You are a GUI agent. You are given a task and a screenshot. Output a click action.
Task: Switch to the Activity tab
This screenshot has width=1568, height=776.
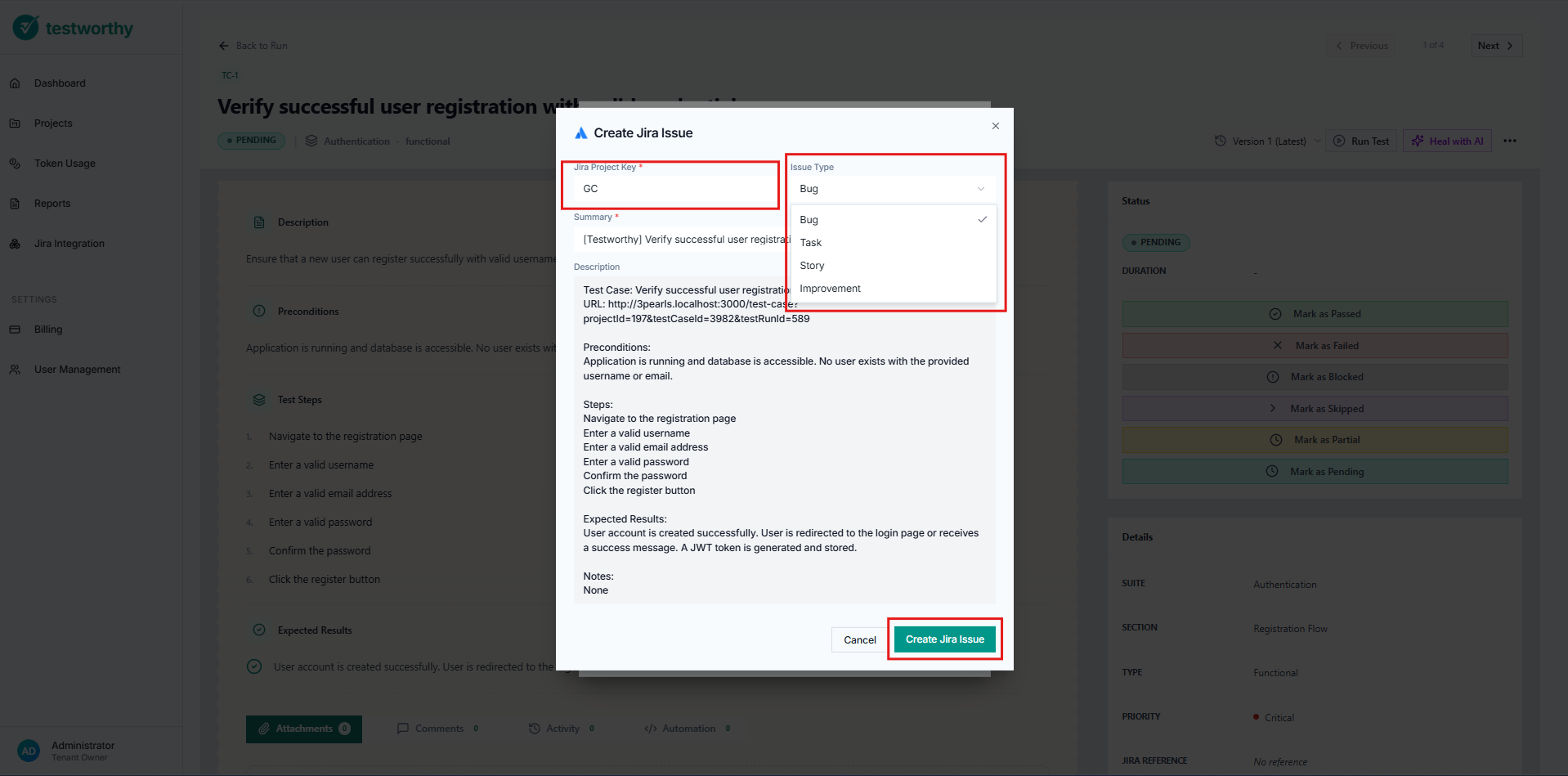(x=562, y=729)
